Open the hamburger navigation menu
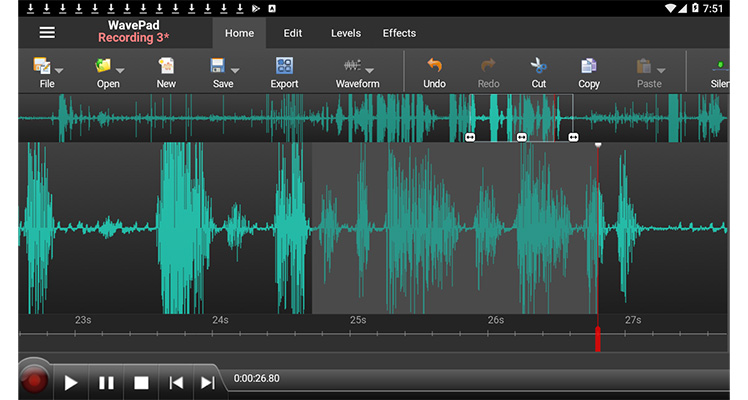The height and width of the screenshot is (400, 748). (47, 32)
